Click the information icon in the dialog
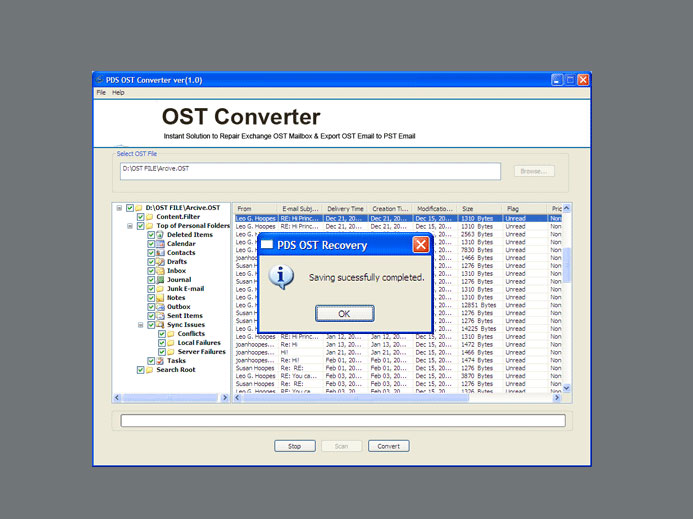Screen dimensions: 693x519 (x=281, y=277)
